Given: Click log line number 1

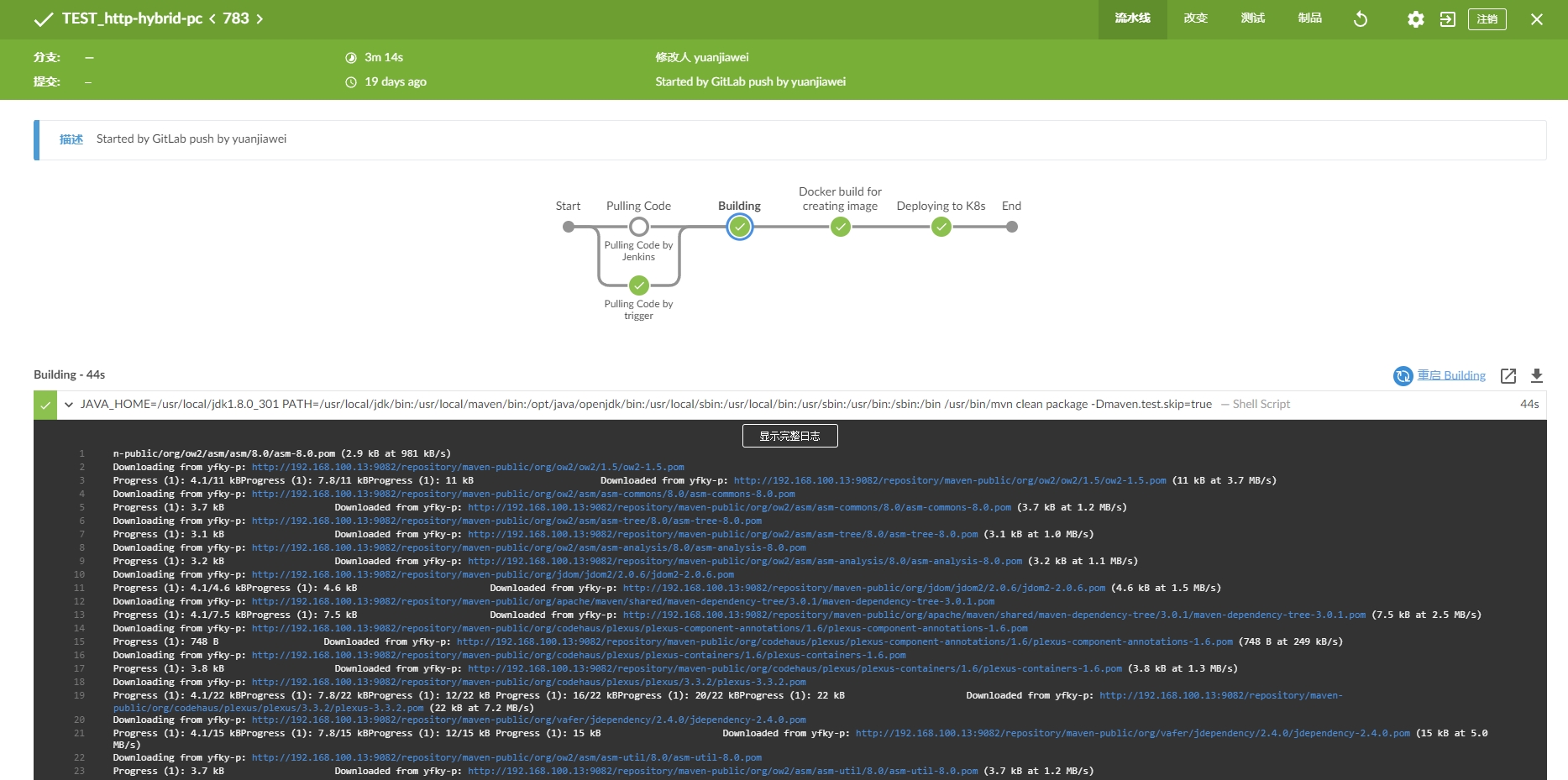Looking at the screenshot, I should click(x=82, y=453).
